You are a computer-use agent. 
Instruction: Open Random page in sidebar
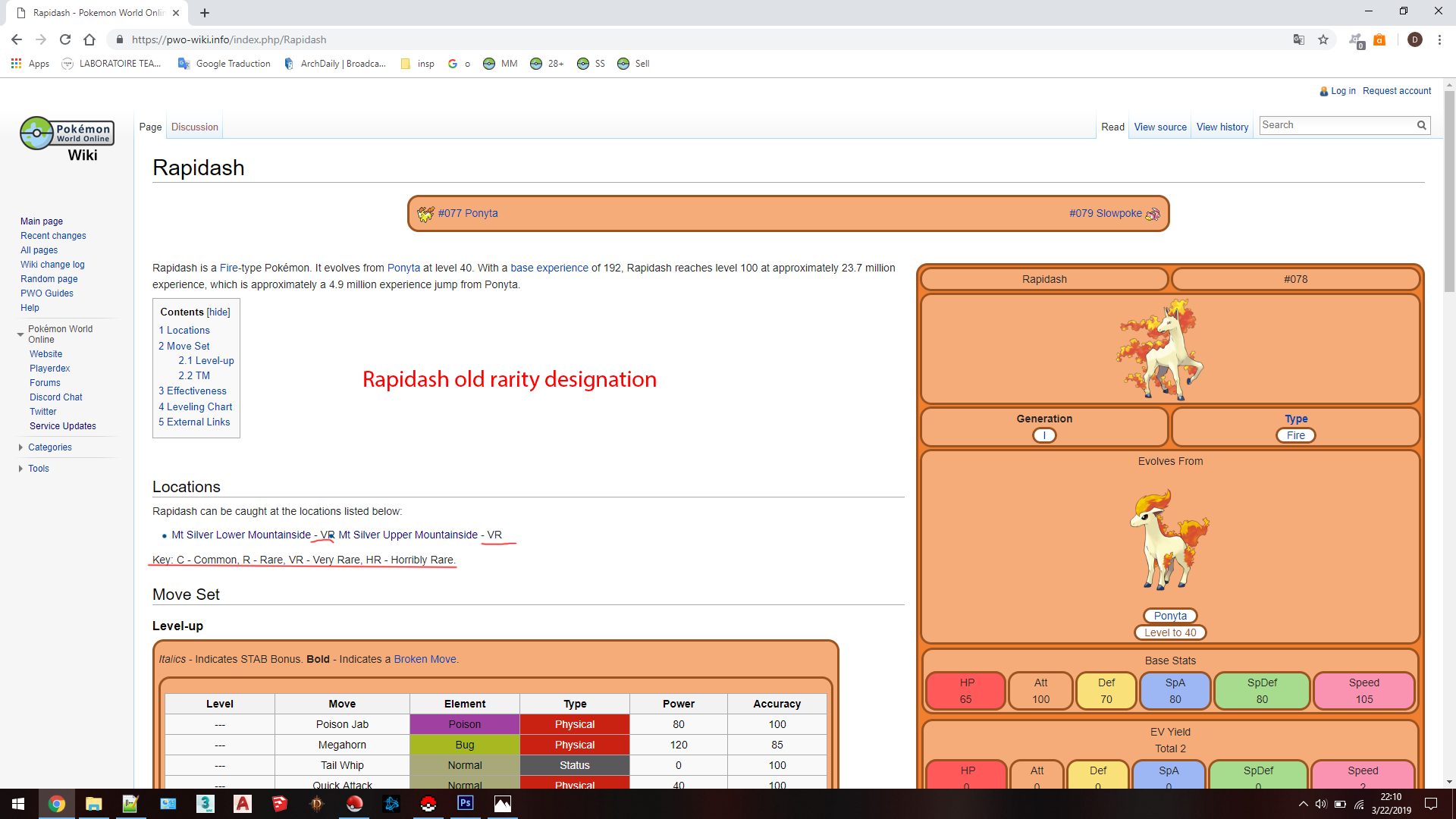click(x=49, y=279)
